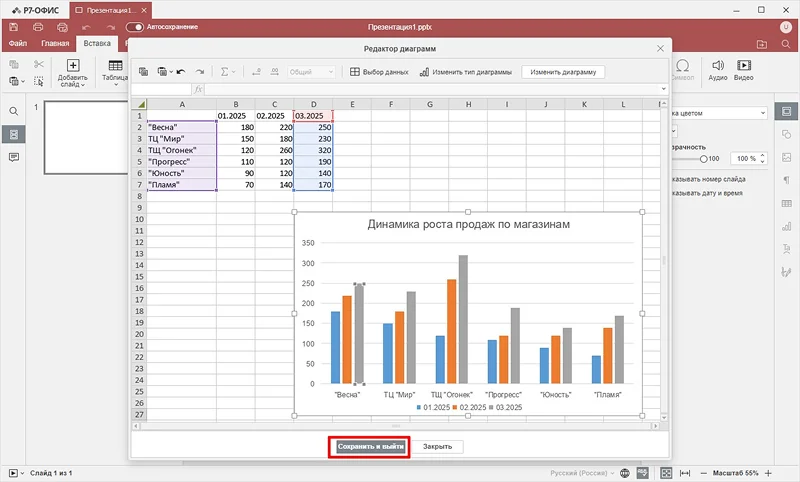
Task: Click the Decrease decimal icon
Action: pos(256,72)
